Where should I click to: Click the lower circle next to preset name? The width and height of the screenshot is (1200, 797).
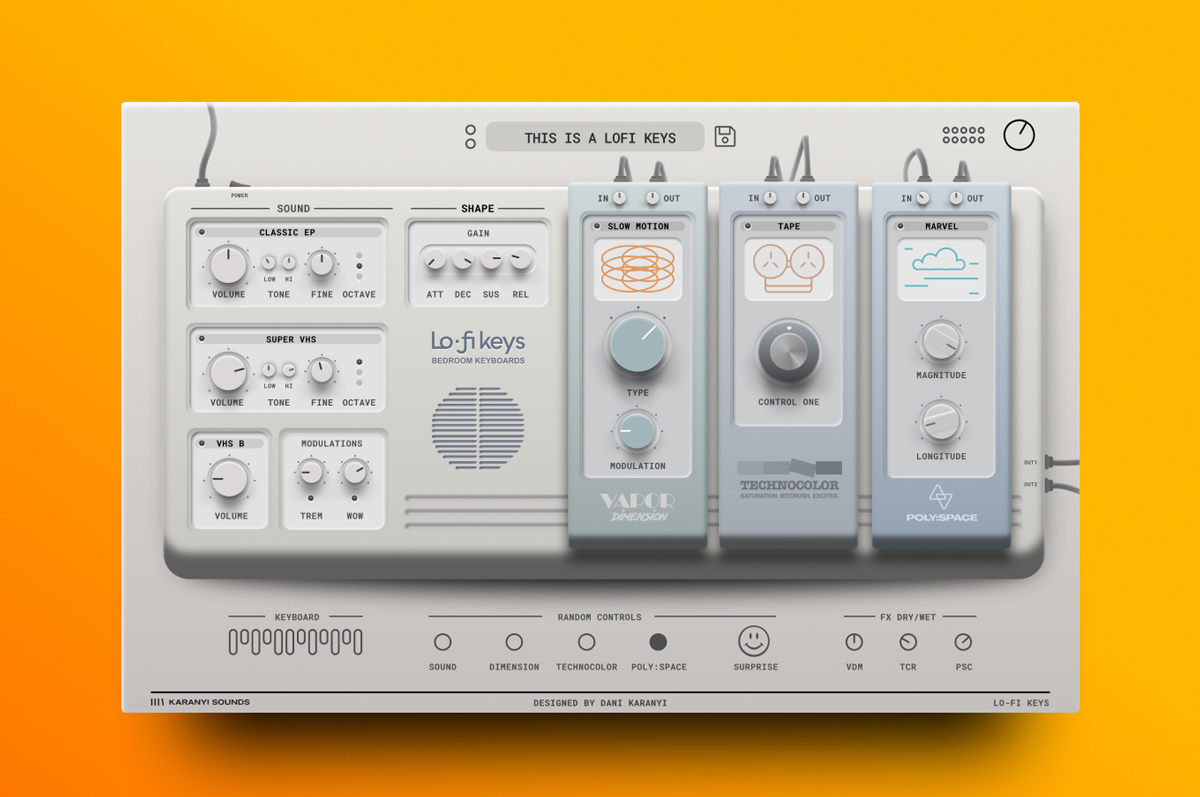pos(470,144)
